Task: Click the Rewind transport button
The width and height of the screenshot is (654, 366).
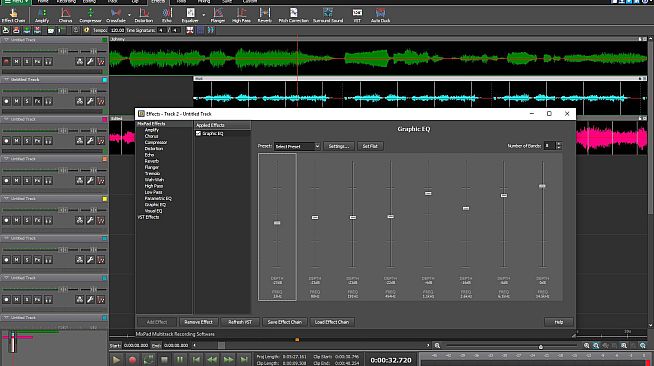Action: pos(212,360)
